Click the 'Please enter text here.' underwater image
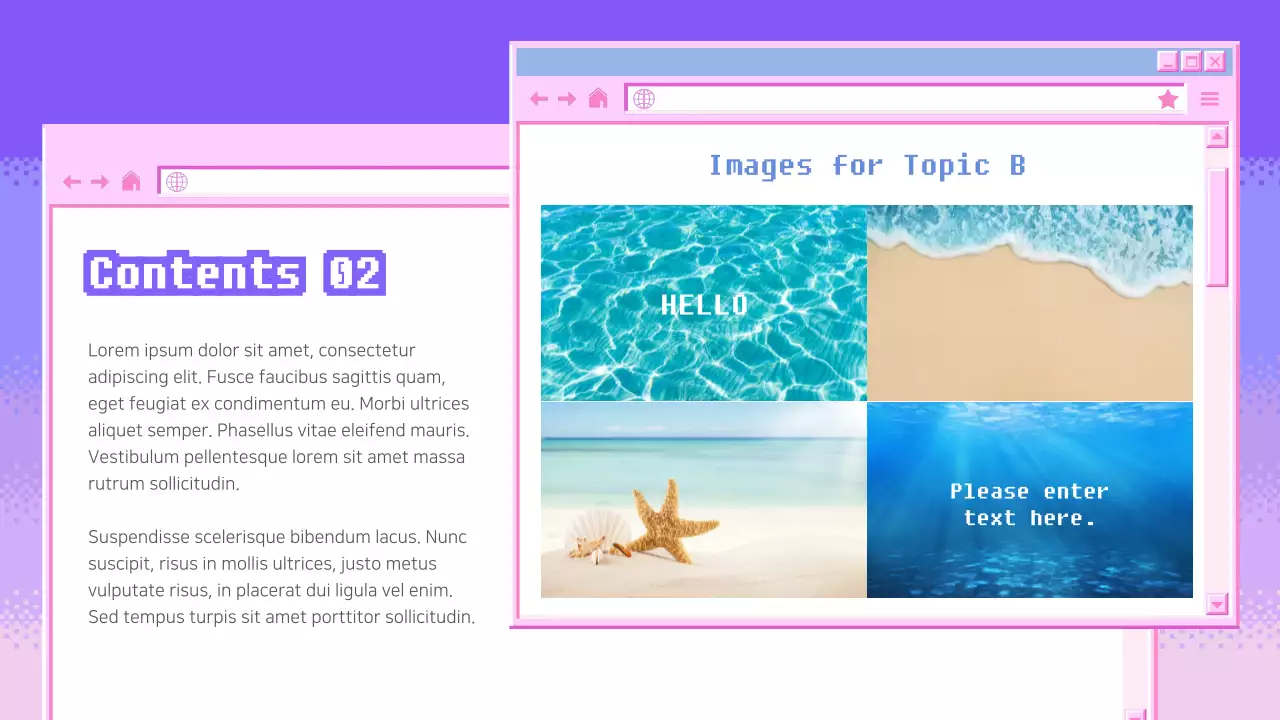1280x720 pixels. coord(1029,500)
